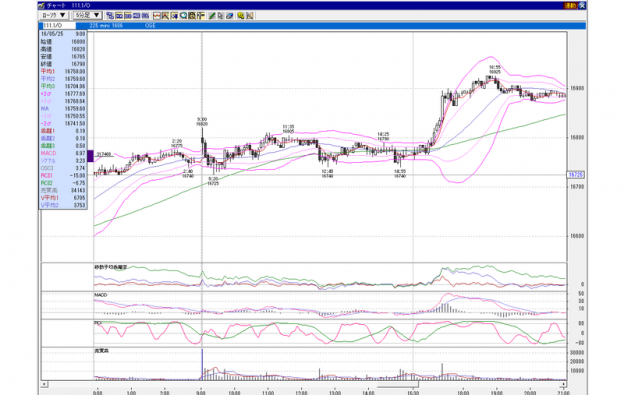
Task: Select the eraser tool in toolbar
Action: (229, 16)
